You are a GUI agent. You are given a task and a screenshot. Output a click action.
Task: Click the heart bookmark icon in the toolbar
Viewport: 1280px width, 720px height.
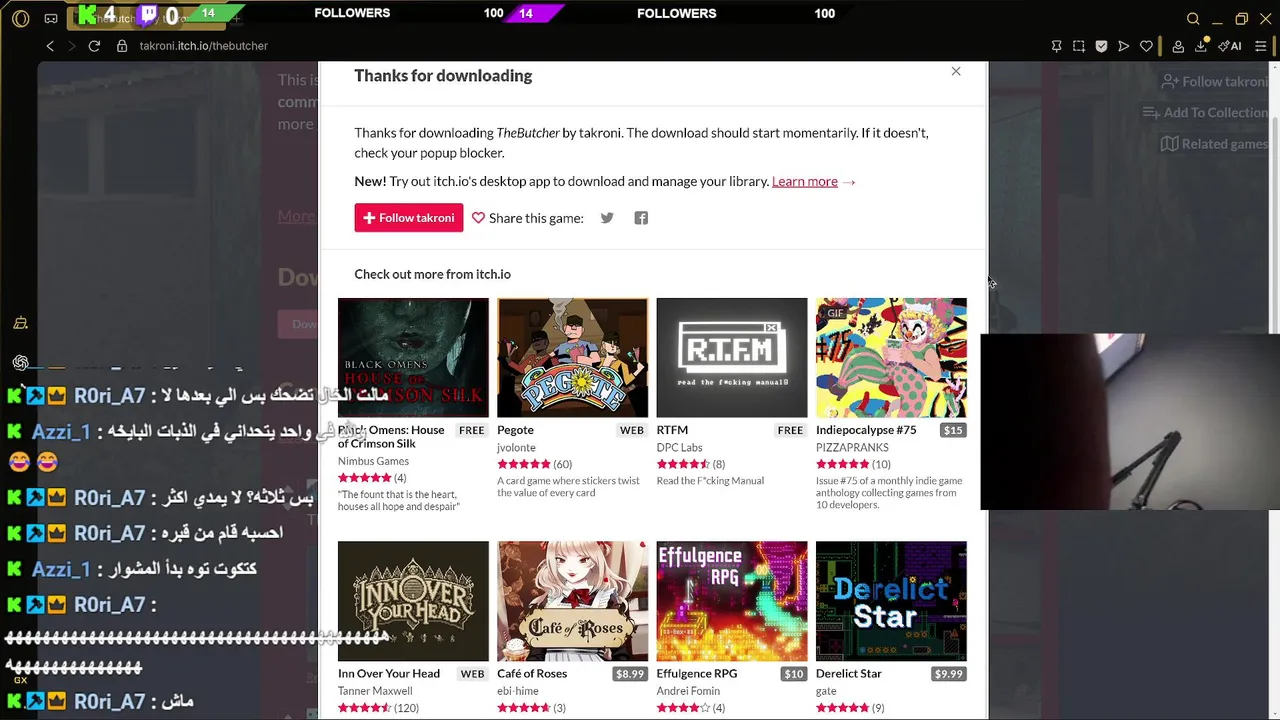[x=1146, y=46]
